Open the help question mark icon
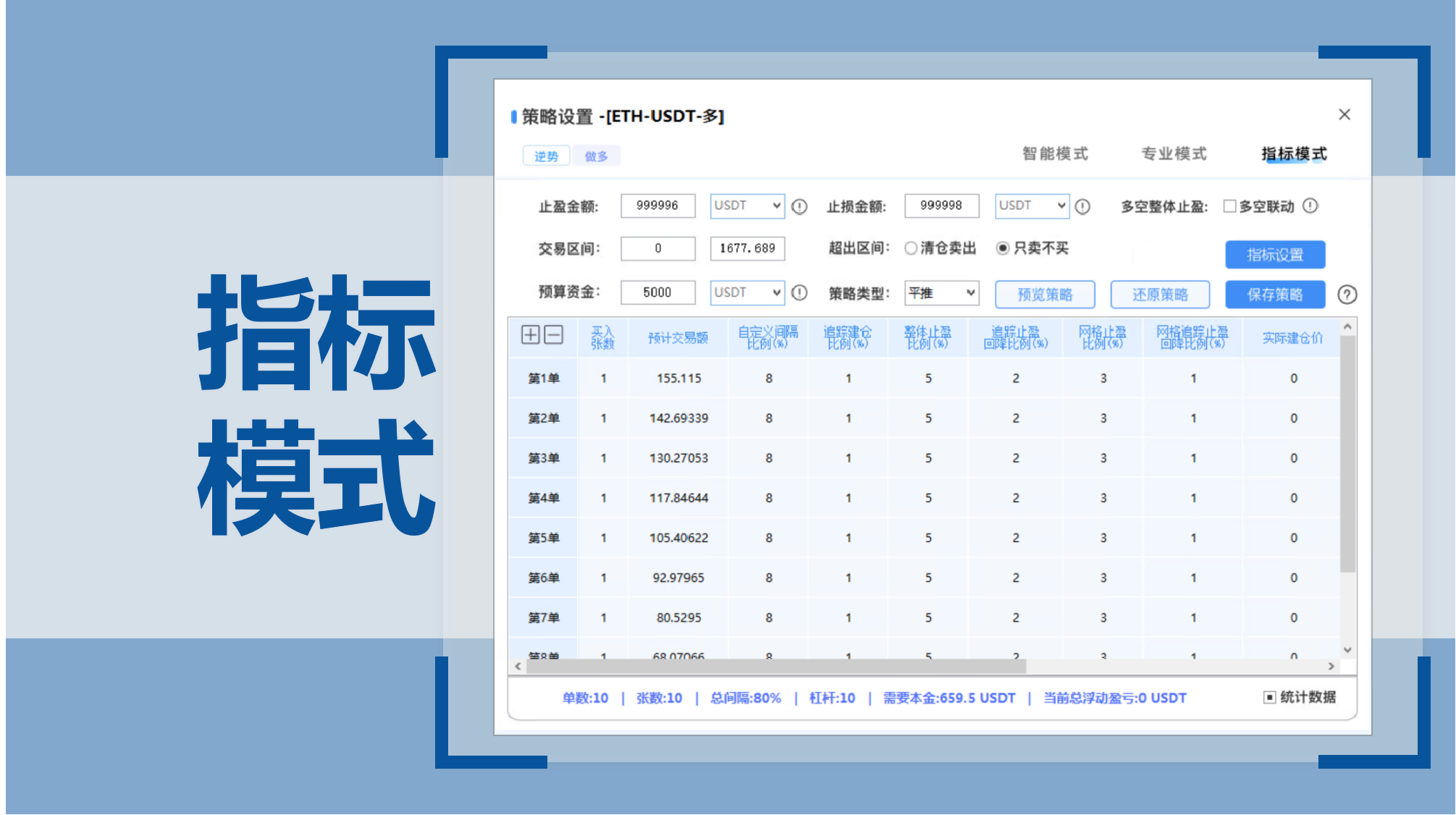The height and width of the screenshot is (815, 1456). click(1347, 295)
